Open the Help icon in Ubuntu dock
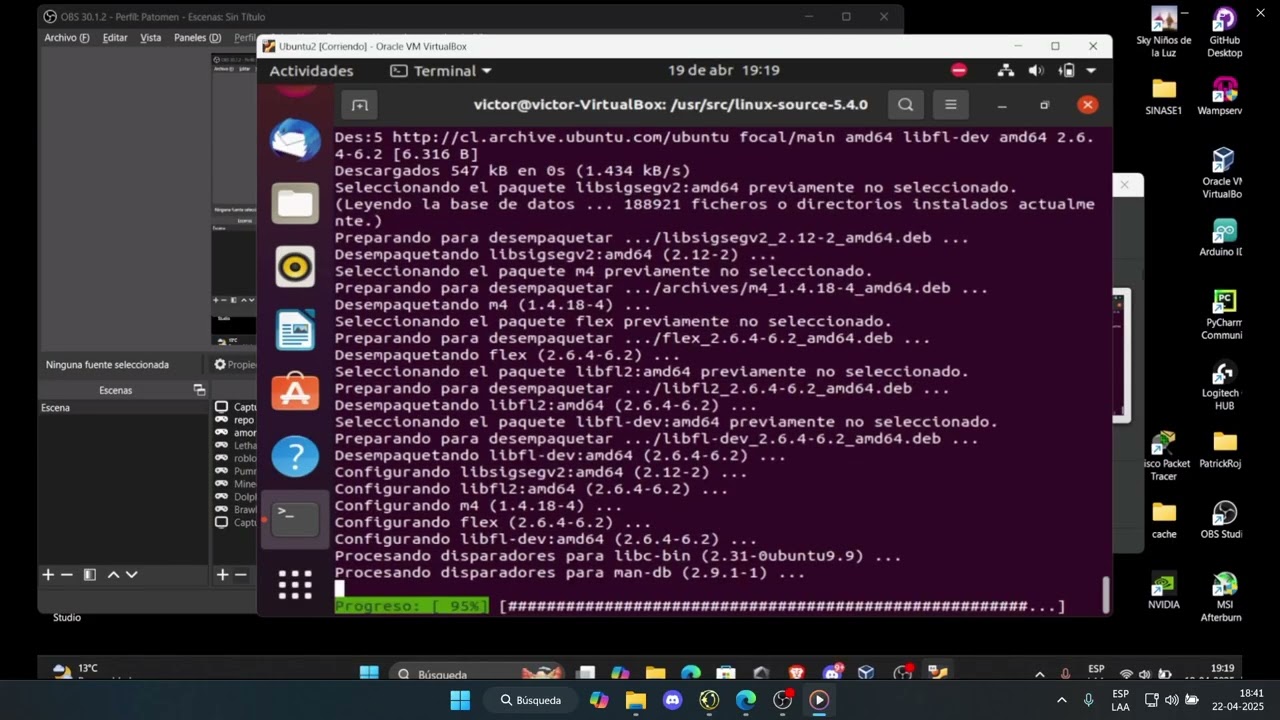 (x=295, y=456)
